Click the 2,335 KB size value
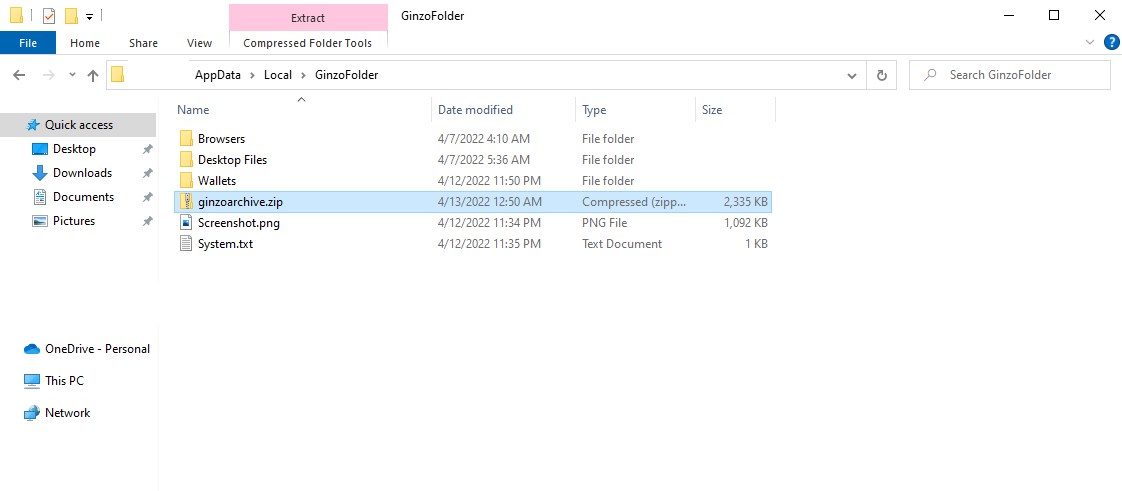The image size is (1122, 491). pos(744,202)
